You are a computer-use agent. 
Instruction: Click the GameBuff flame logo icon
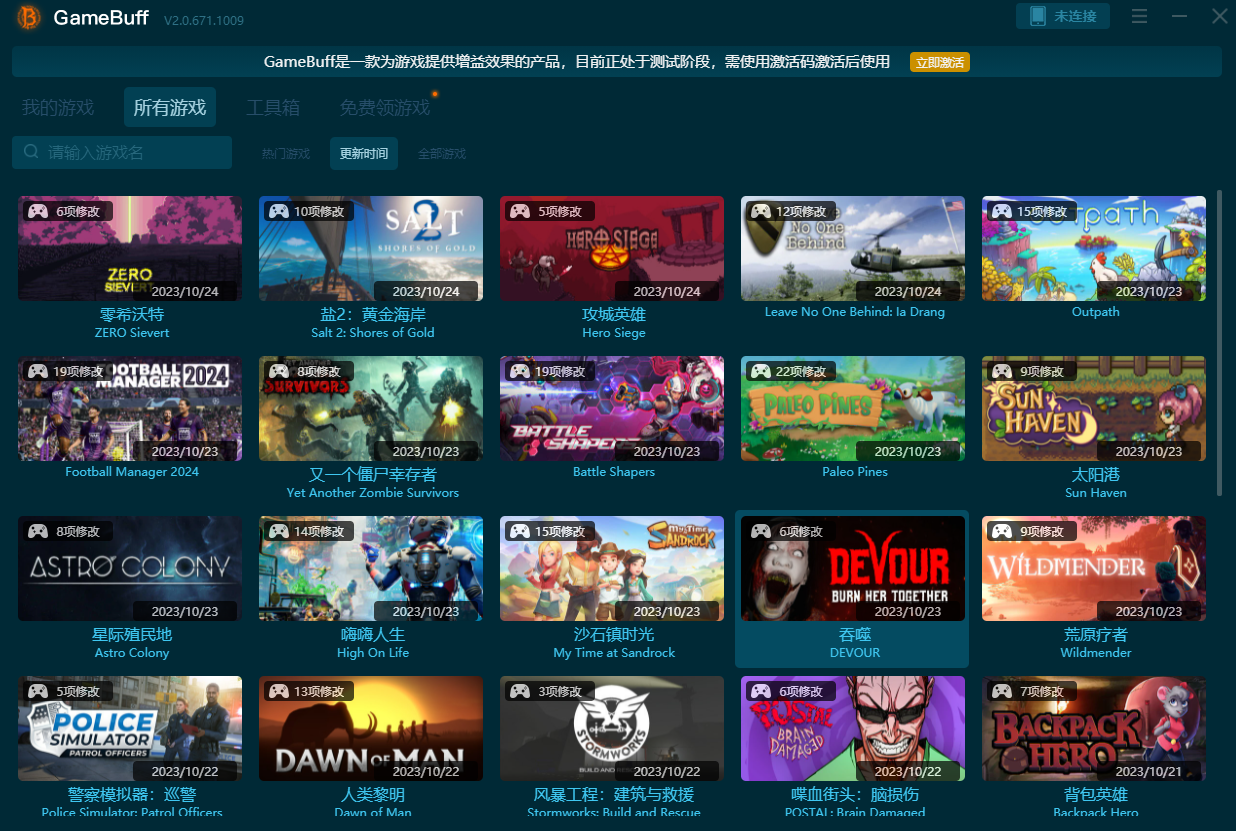(x=29, y=17)
